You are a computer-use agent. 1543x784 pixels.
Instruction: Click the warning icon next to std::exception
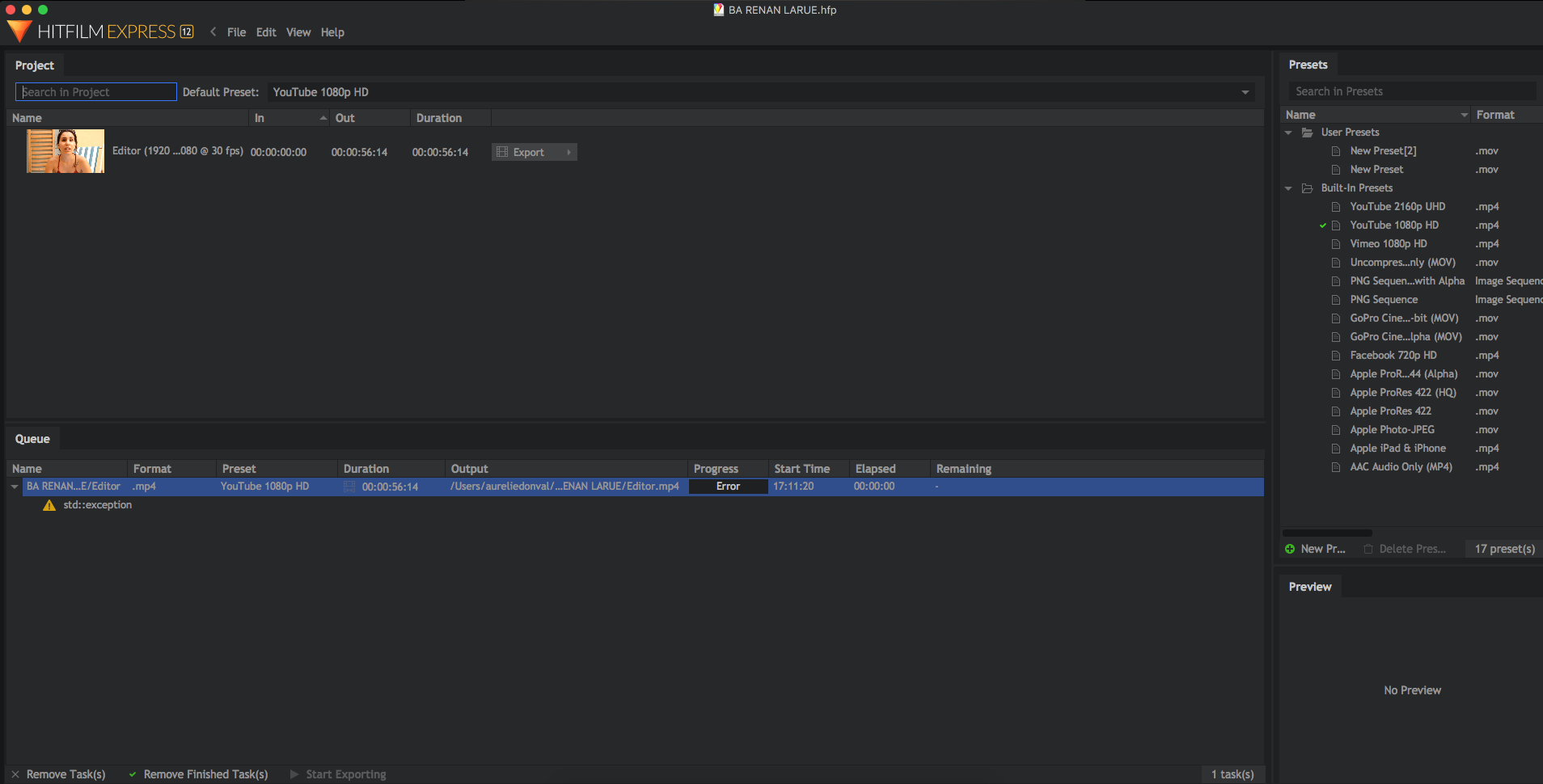[49, 505]
